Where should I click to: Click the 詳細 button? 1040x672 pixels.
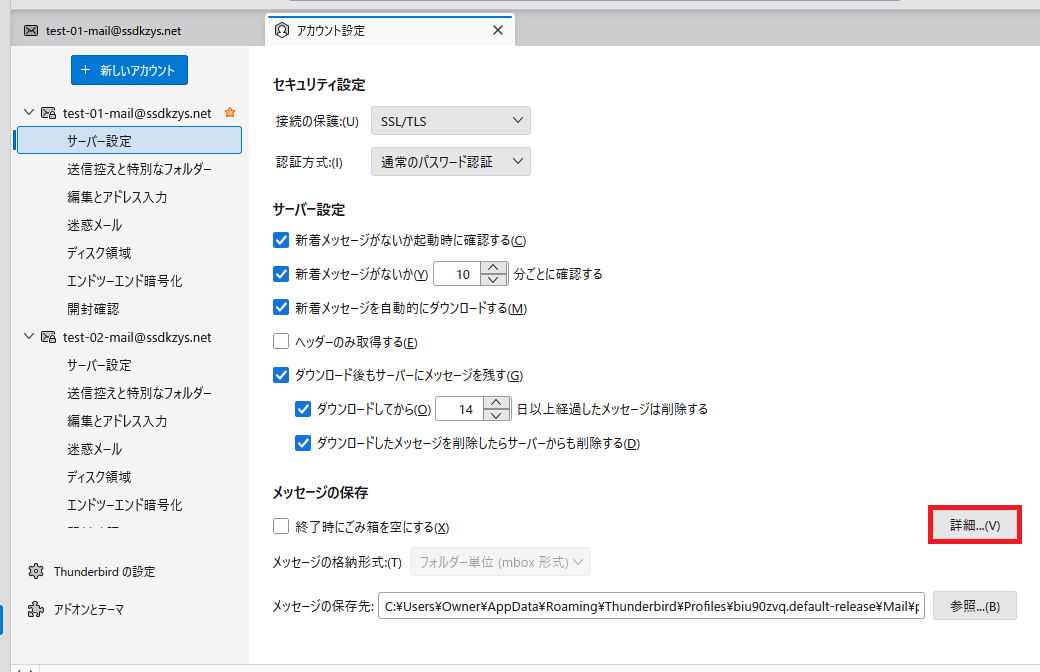click(974, 525)
